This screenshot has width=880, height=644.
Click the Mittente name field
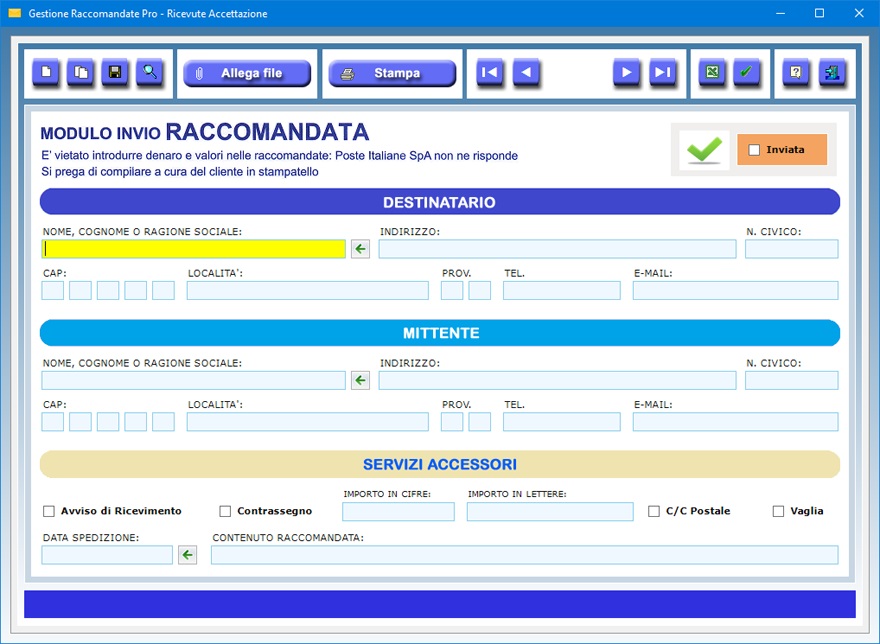[x=194, y=380]
